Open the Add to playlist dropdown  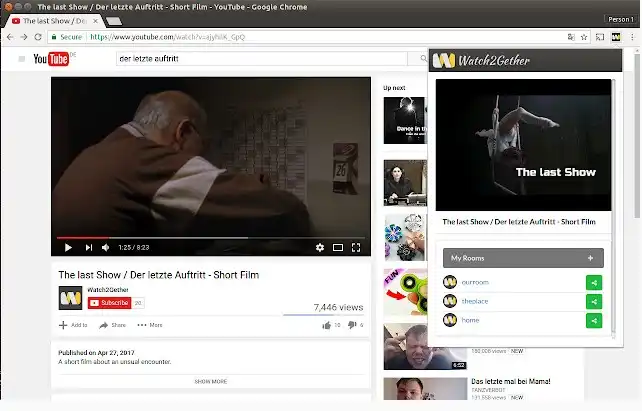(73, 325)
